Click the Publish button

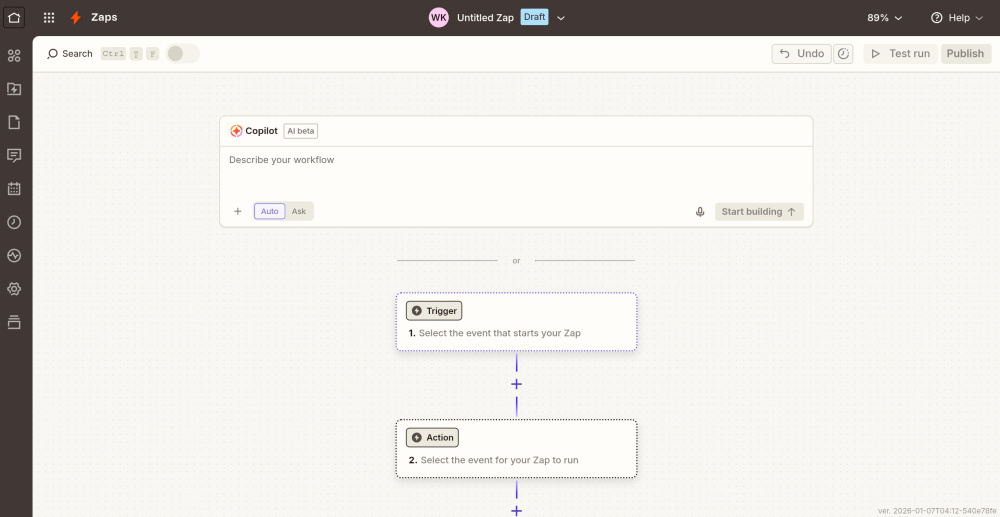(965, 54)
